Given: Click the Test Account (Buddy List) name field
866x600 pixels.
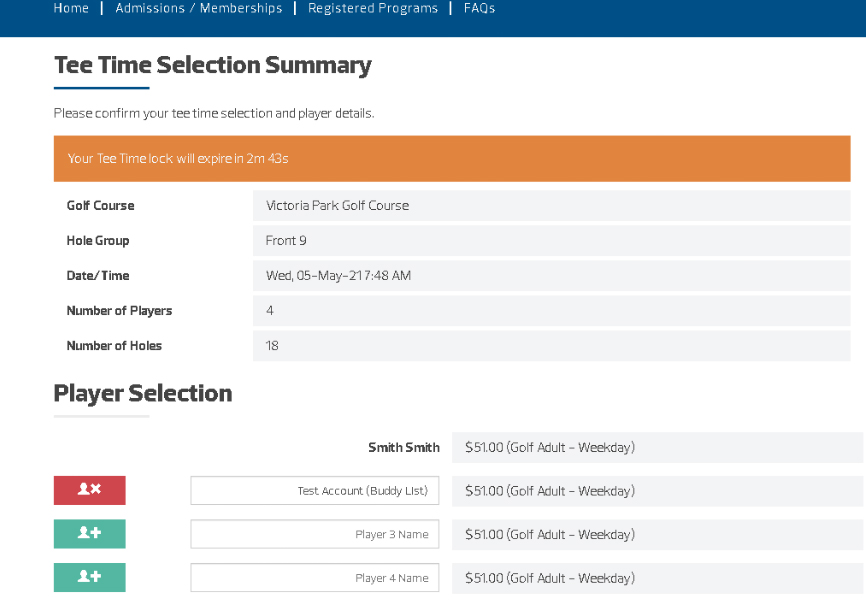Looking at the screenshot, I should tap(314, 491).
